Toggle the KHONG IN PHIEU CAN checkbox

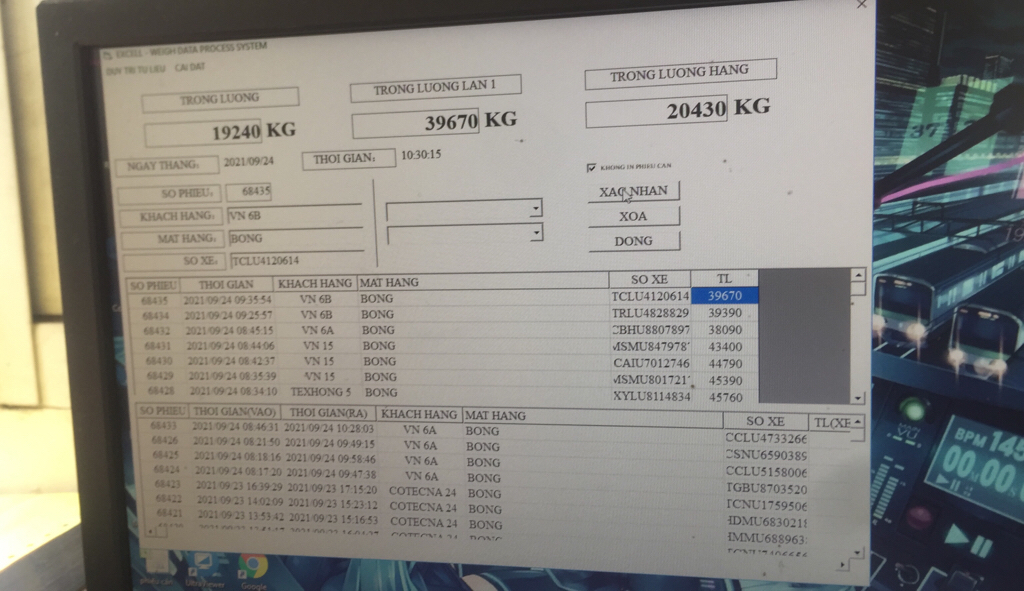591,167
